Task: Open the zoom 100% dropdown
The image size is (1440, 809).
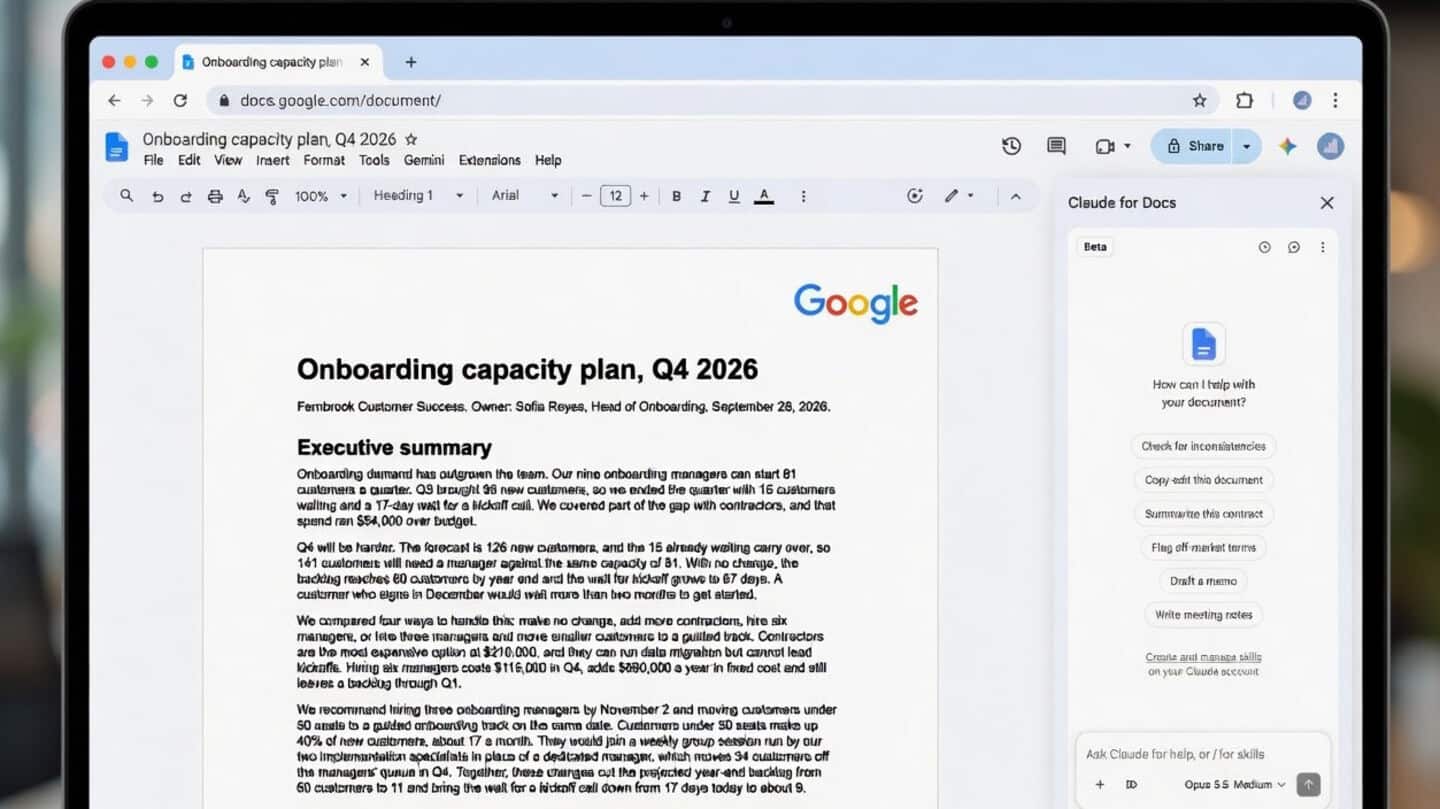Action: coord(321,196)
